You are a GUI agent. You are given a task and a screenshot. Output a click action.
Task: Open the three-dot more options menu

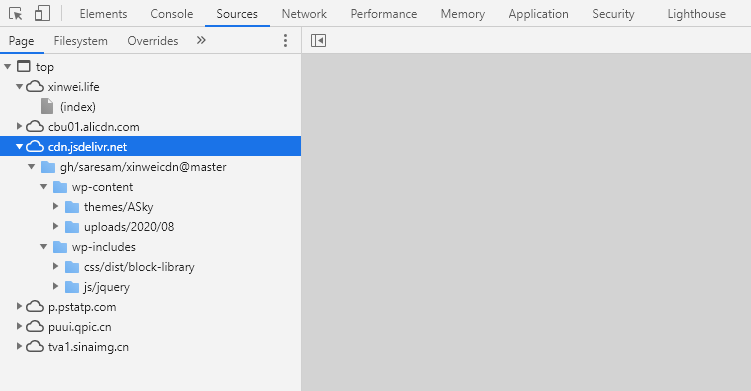click(285, 41)
